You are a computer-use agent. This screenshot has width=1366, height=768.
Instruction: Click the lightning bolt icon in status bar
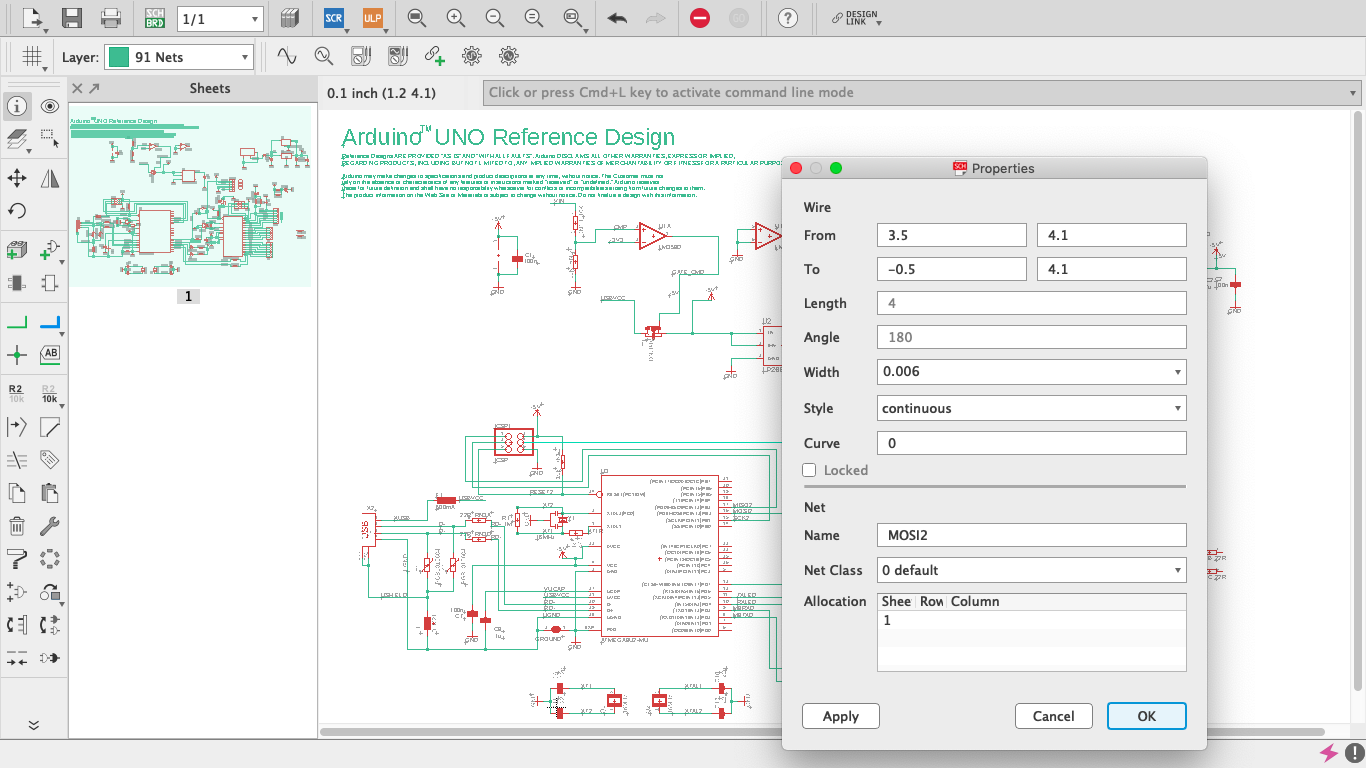coord(1328,753)
